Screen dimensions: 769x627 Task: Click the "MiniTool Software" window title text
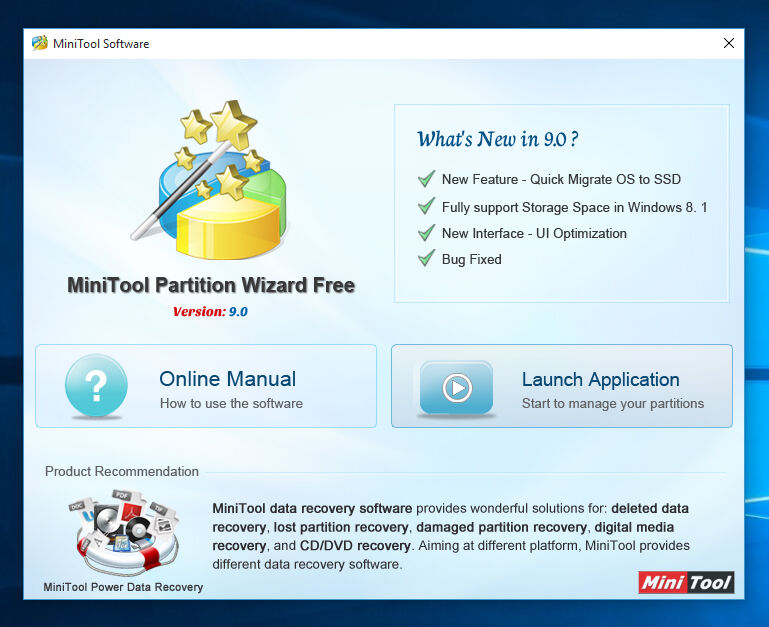101,44
